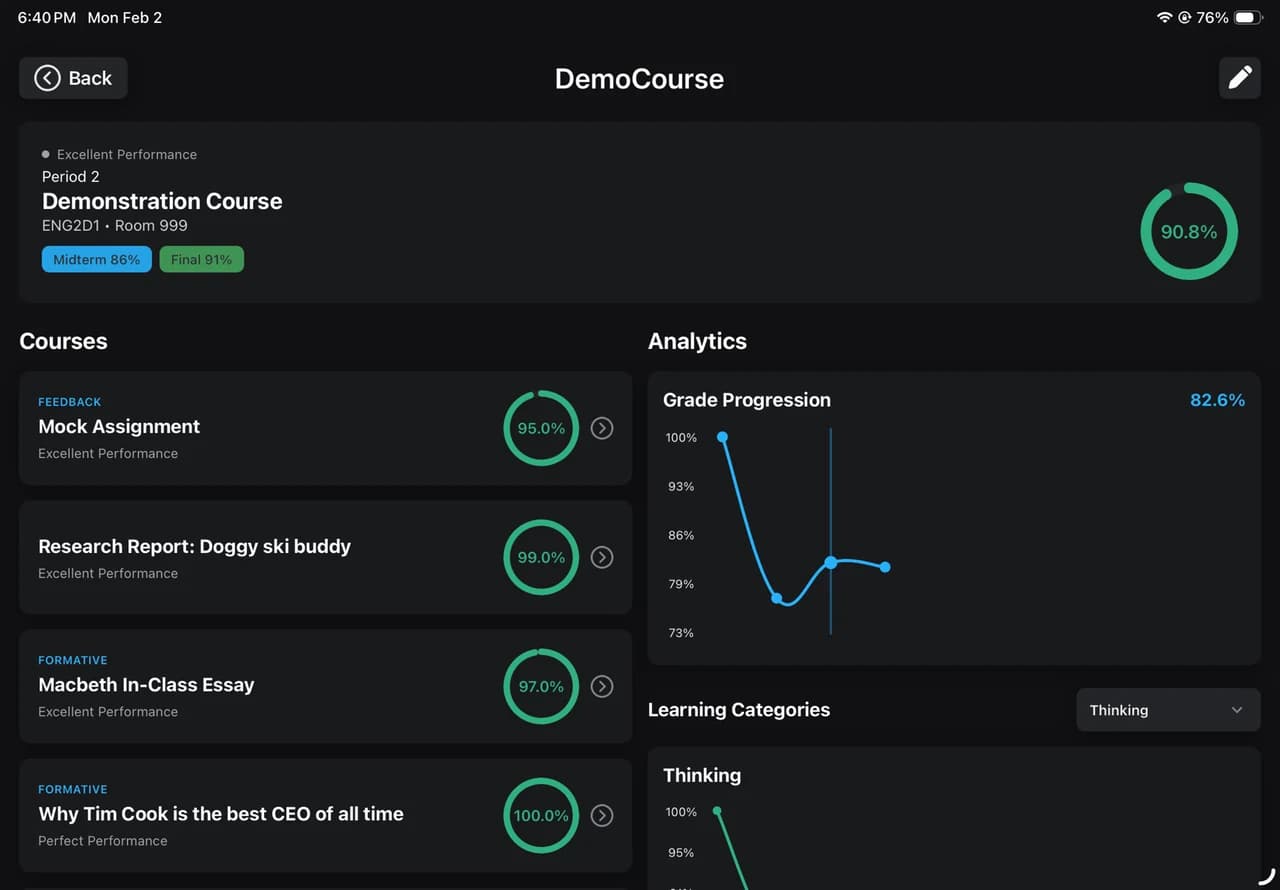Go back using the Back button

tap(73, 78)
